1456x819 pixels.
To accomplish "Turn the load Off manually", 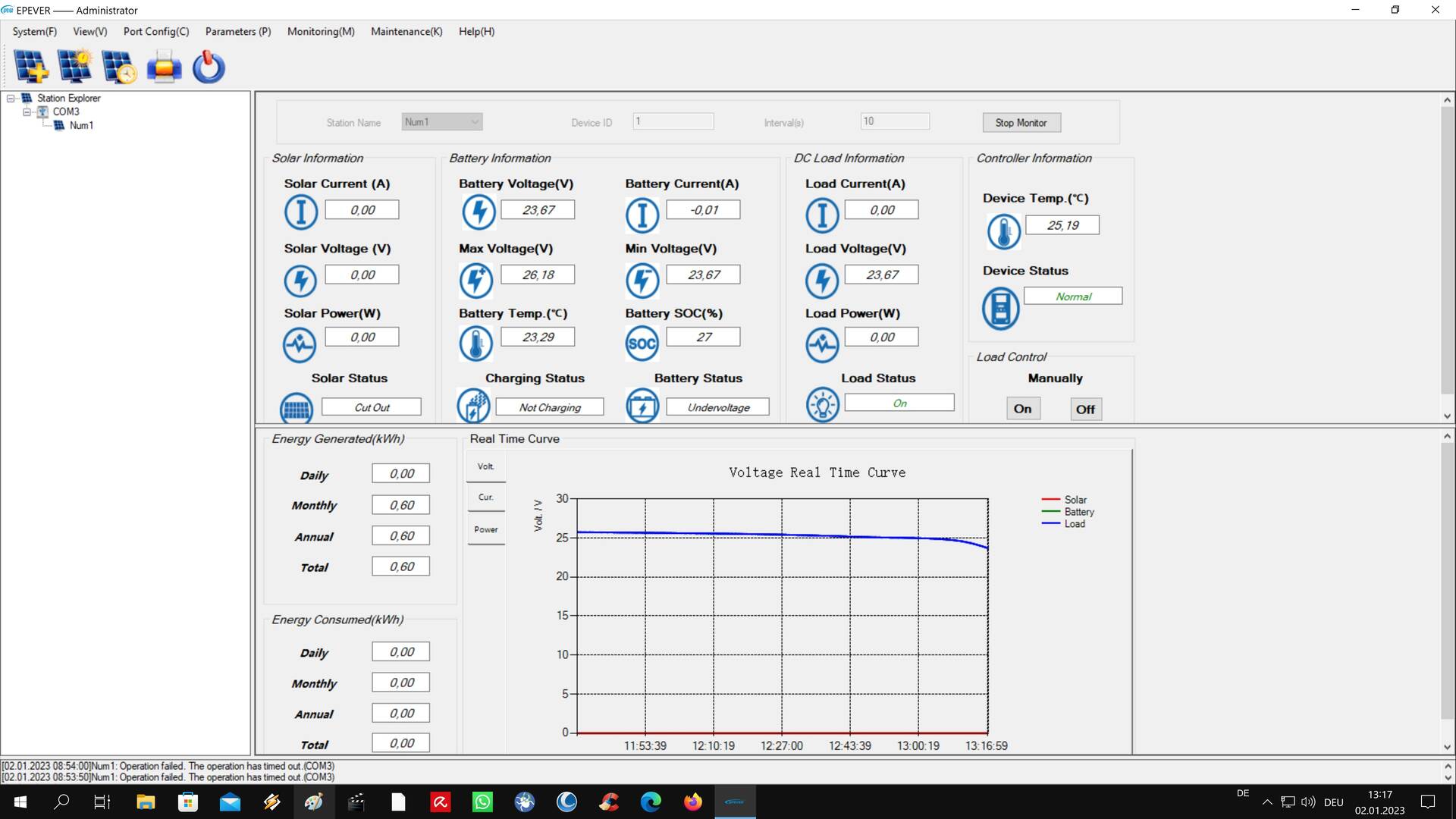I will click(x=1085, y=409).
